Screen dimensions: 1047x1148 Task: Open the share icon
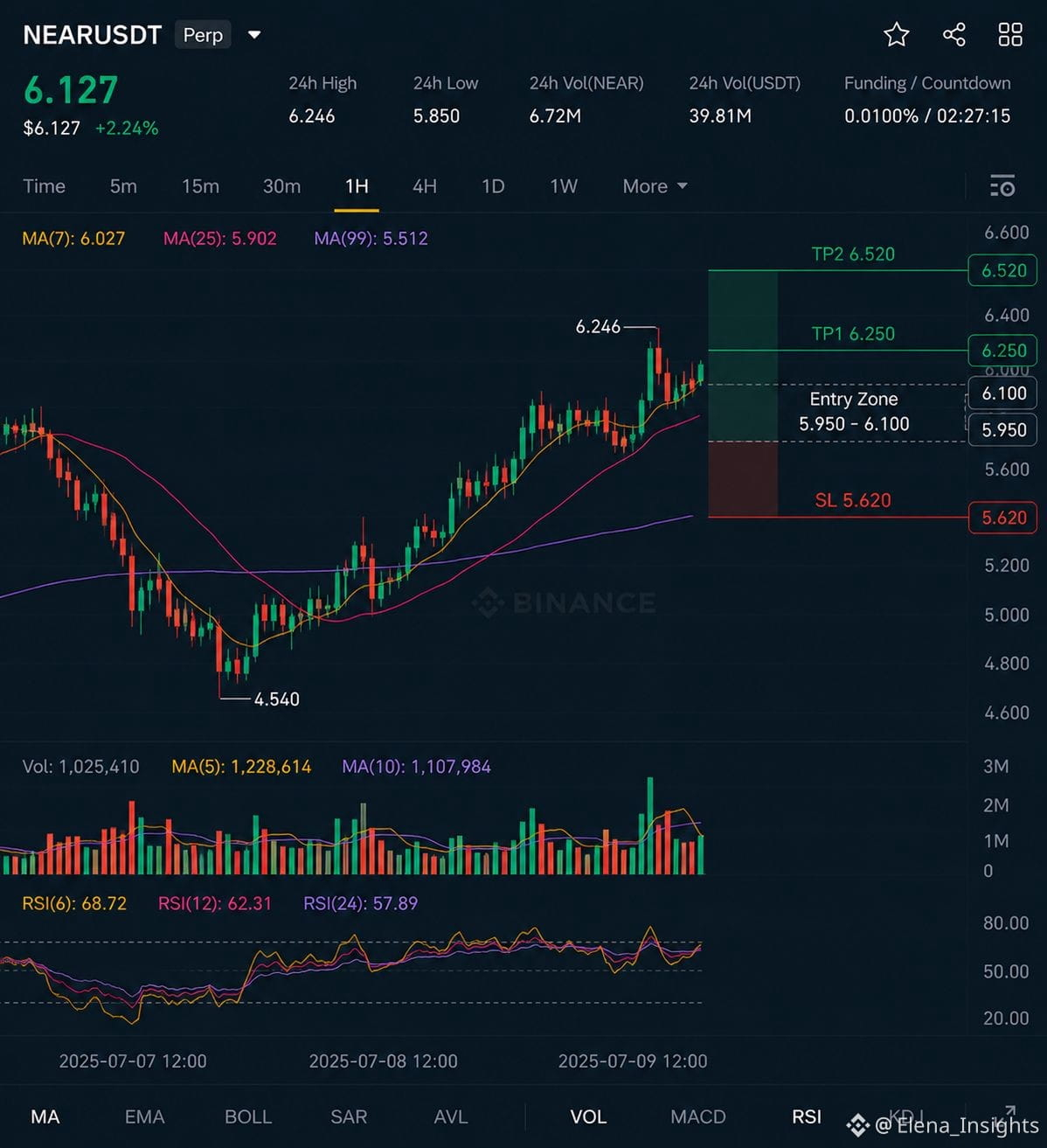tap(954, 35)
